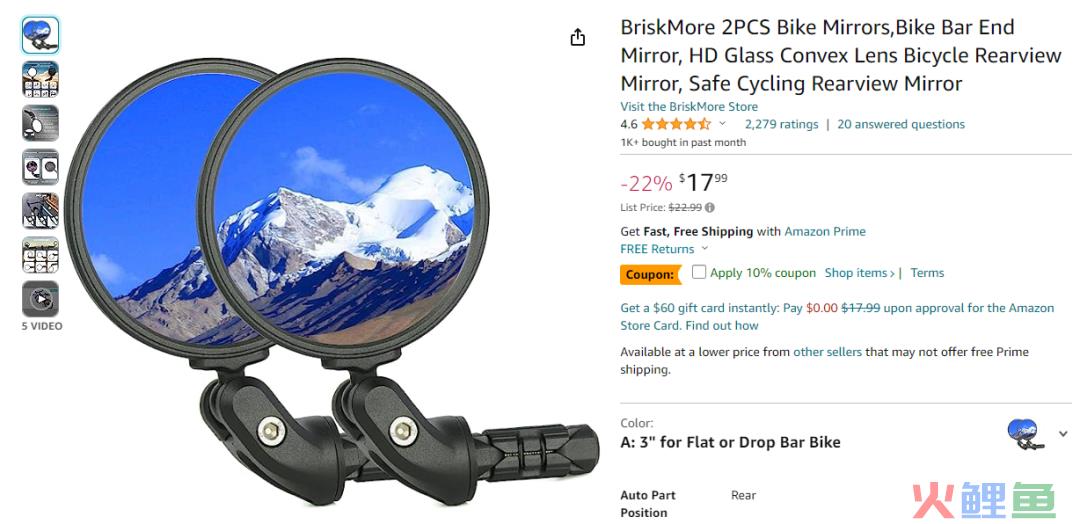Enable the Apply 10% coupon checkbox
Image resolution: width=1080 pixels, height=524 pixels.
coord(698,272)
